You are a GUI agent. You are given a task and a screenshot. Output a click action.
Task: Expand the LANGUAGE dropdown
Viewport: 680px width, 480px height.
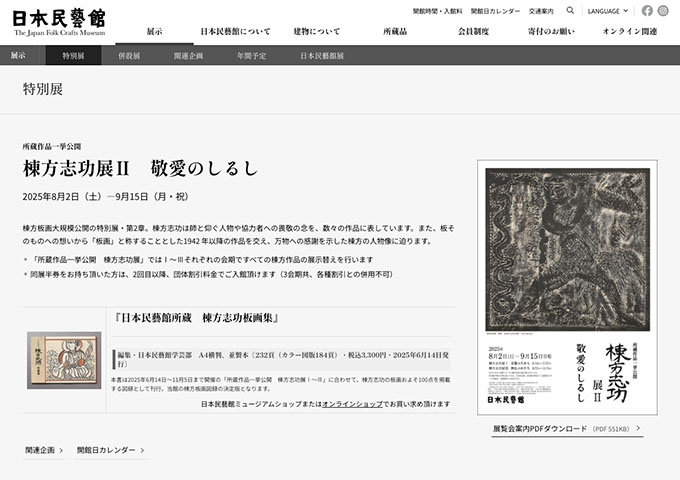pos(608,11)
